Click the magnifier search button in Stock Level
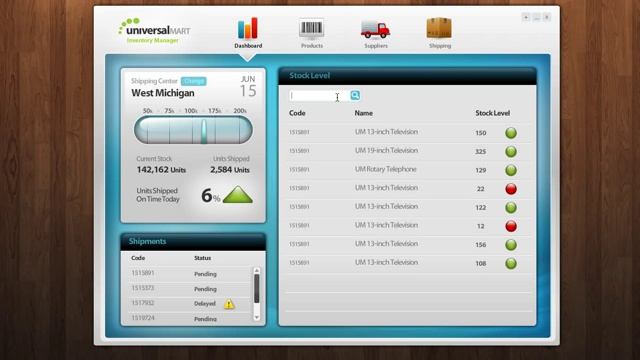 [355, 95]
